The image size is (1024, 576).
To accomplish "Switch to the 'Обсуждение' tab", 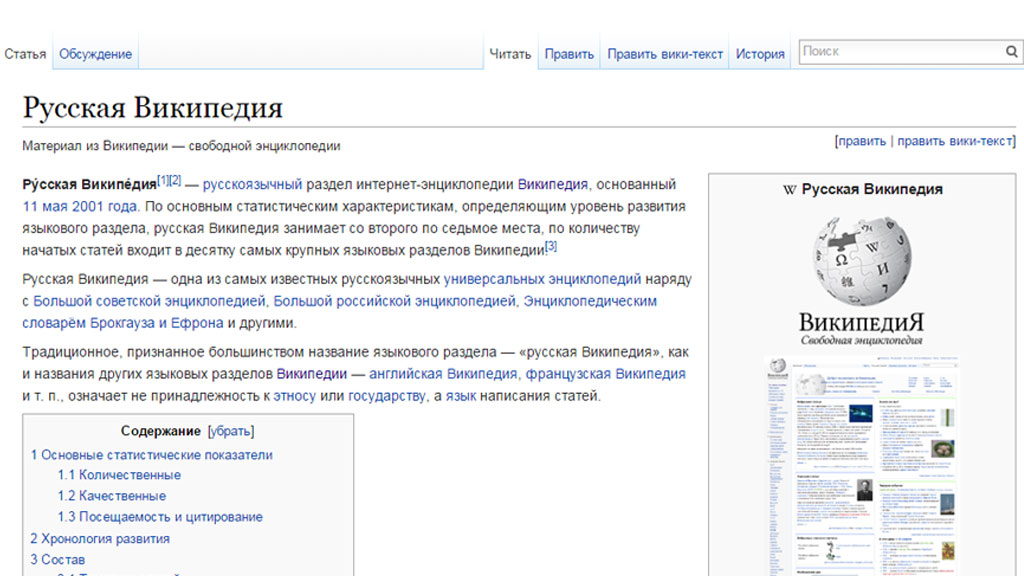I will click(x=95, y=54).
